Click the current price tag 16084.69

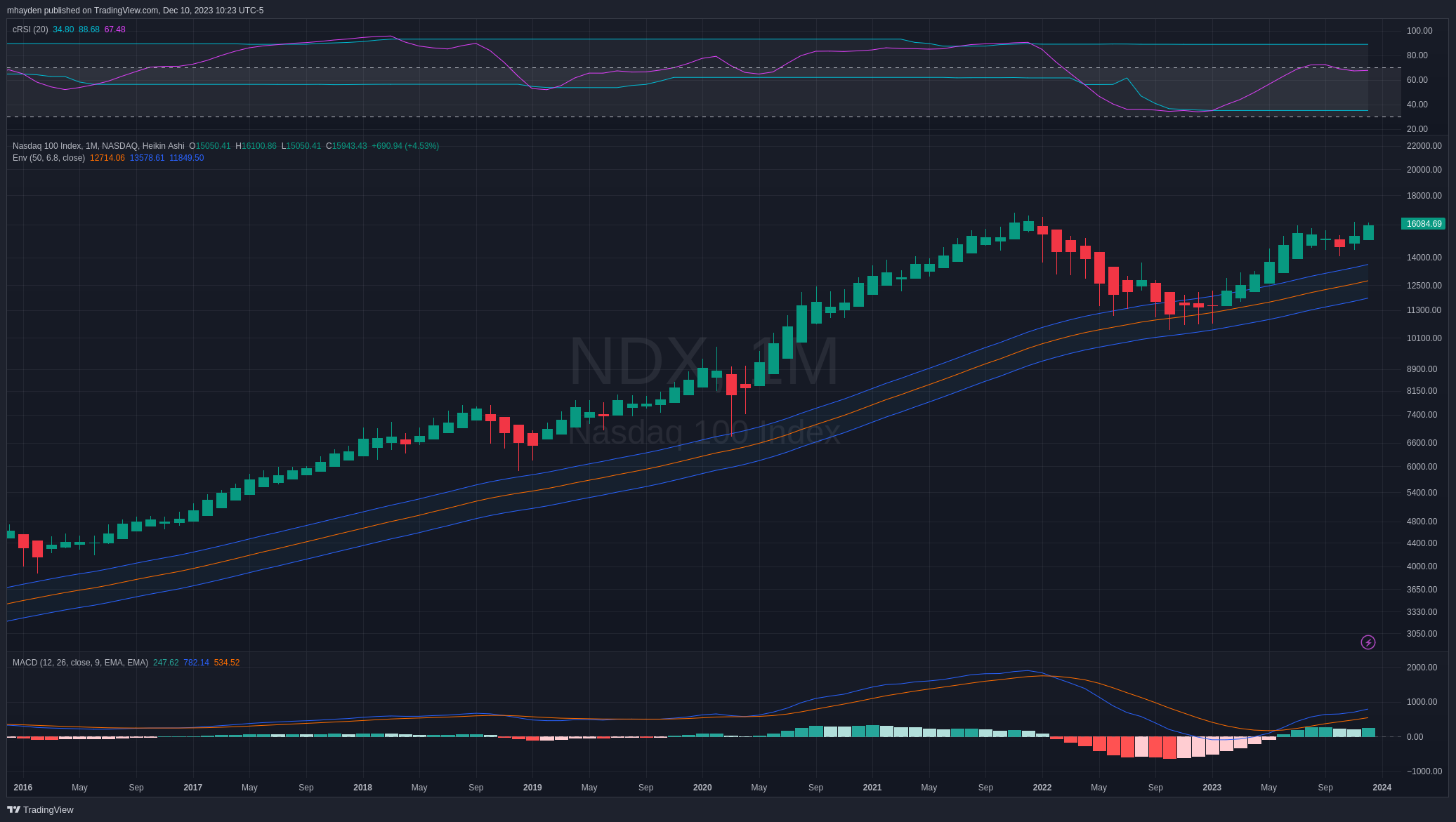coord(1424,224)
